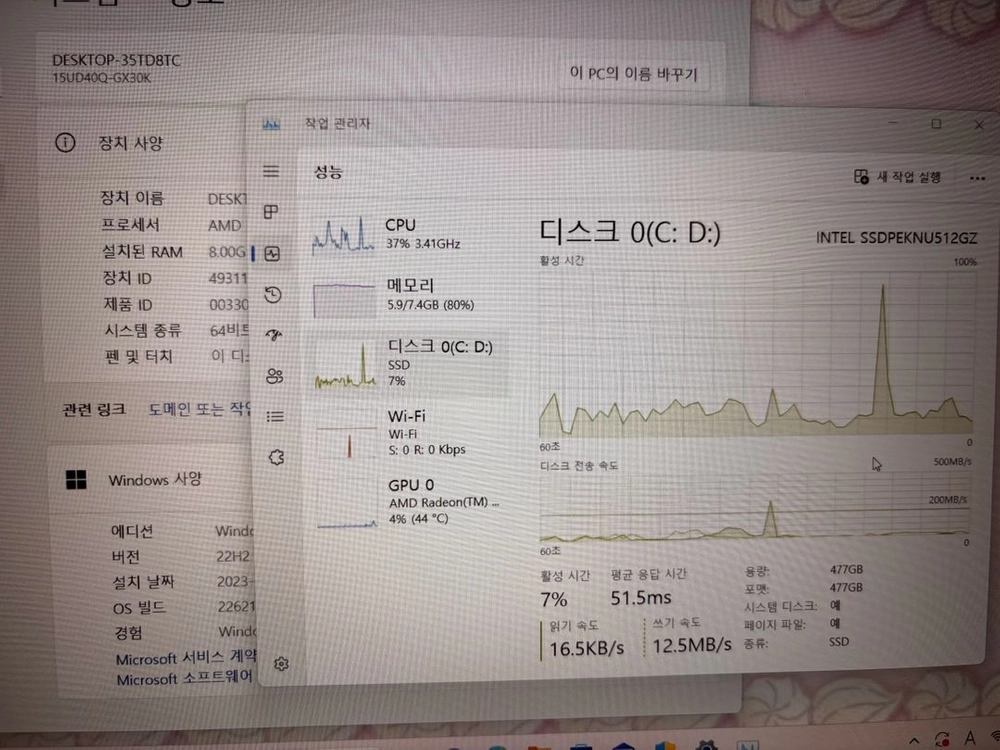Viewport: 1000px width, 750px height.
Task: Select the Performance page icon in sidebar
Action: point(272,254)
